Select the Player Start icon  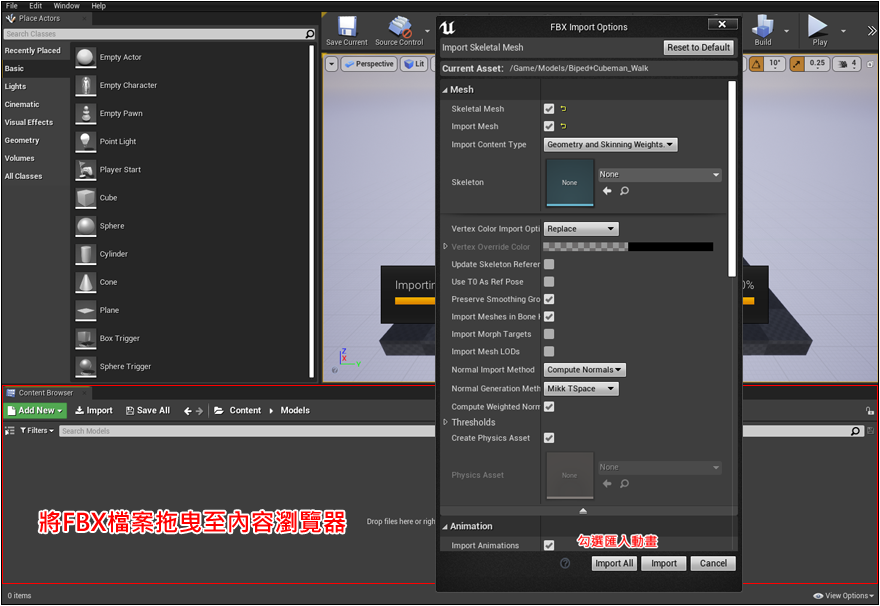click(85, 169)
